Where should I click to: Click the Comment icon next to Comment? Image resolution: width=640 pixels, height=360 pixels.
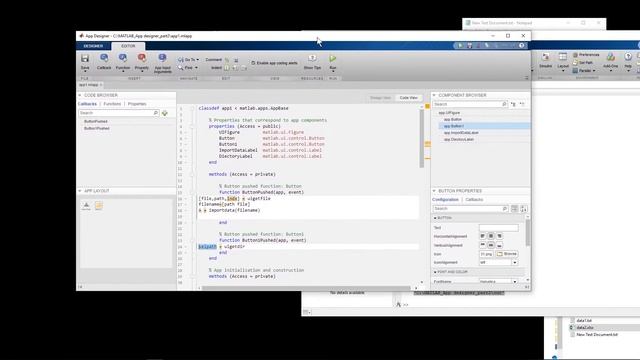(227, 60)
